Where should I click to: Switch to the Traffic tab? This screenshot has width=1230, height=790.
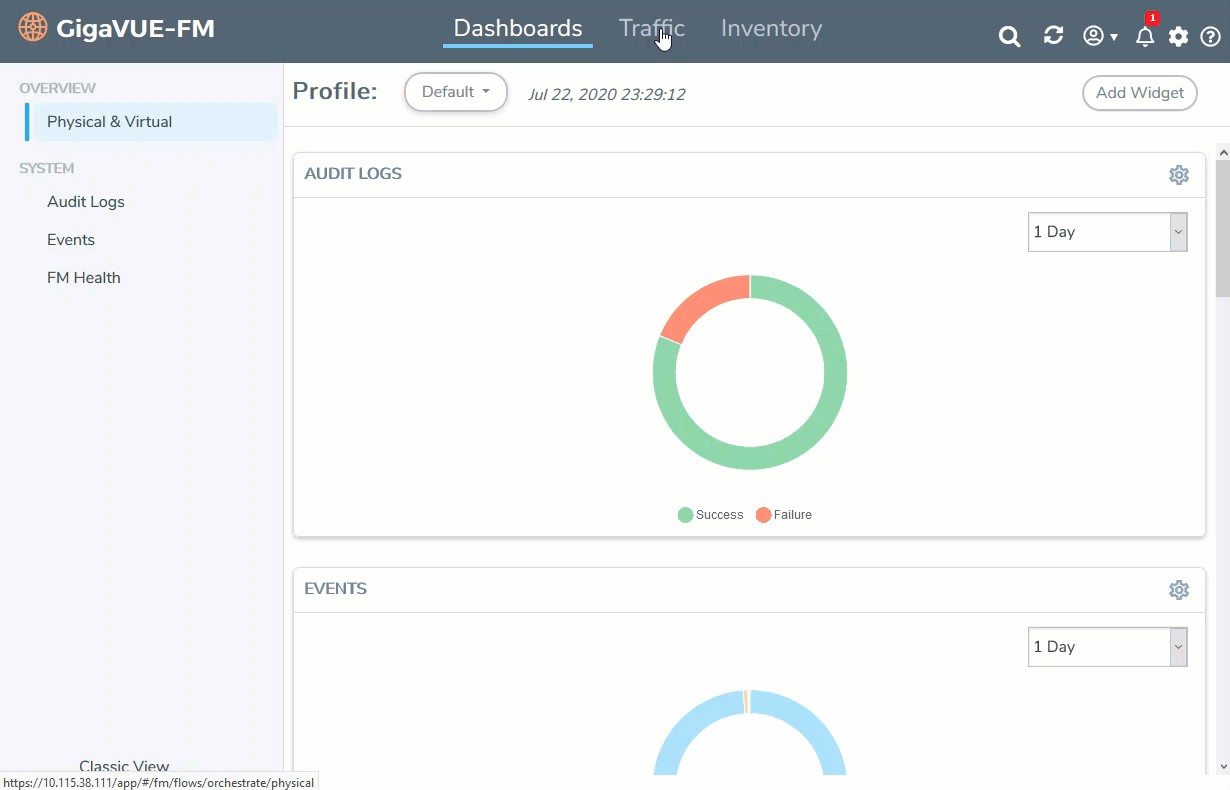pos(651,29)
